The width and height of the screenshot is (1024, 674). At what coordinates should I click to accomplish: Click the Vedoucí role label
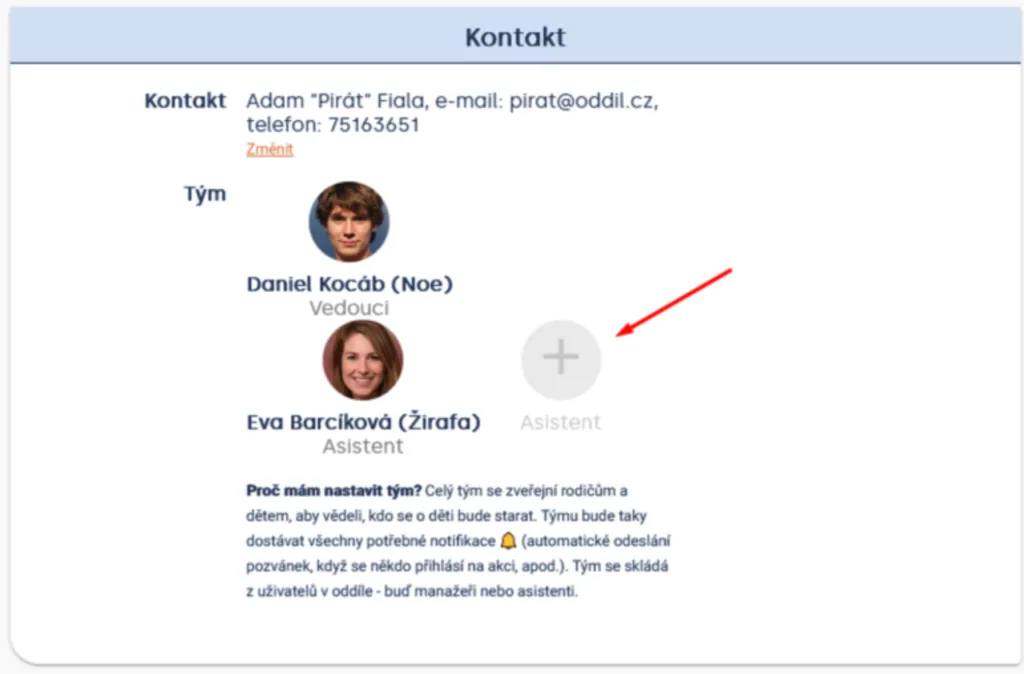[349, 308]
